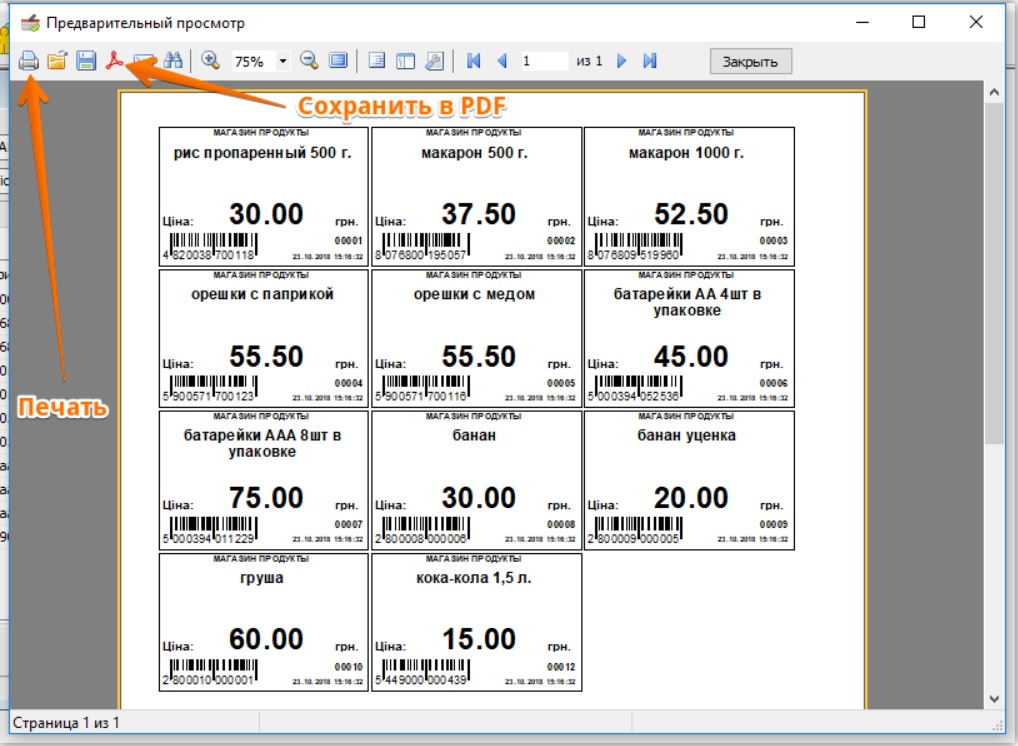
Task: Click the label name 'макарон 500 г.'
Action: tap(474, 153)
